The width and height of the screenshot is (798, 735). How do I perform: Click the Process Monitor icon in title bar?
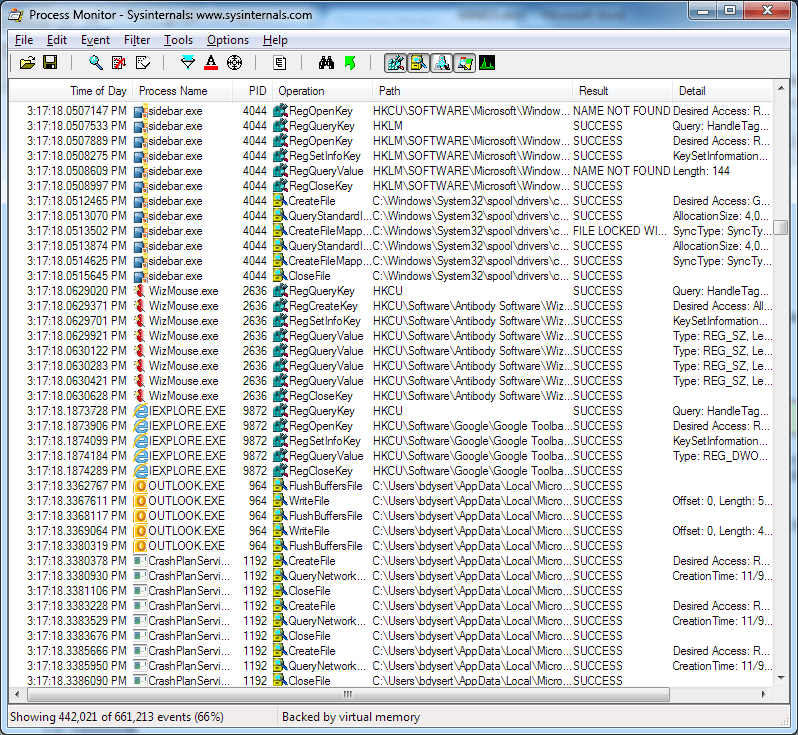(x=16, y=15)
